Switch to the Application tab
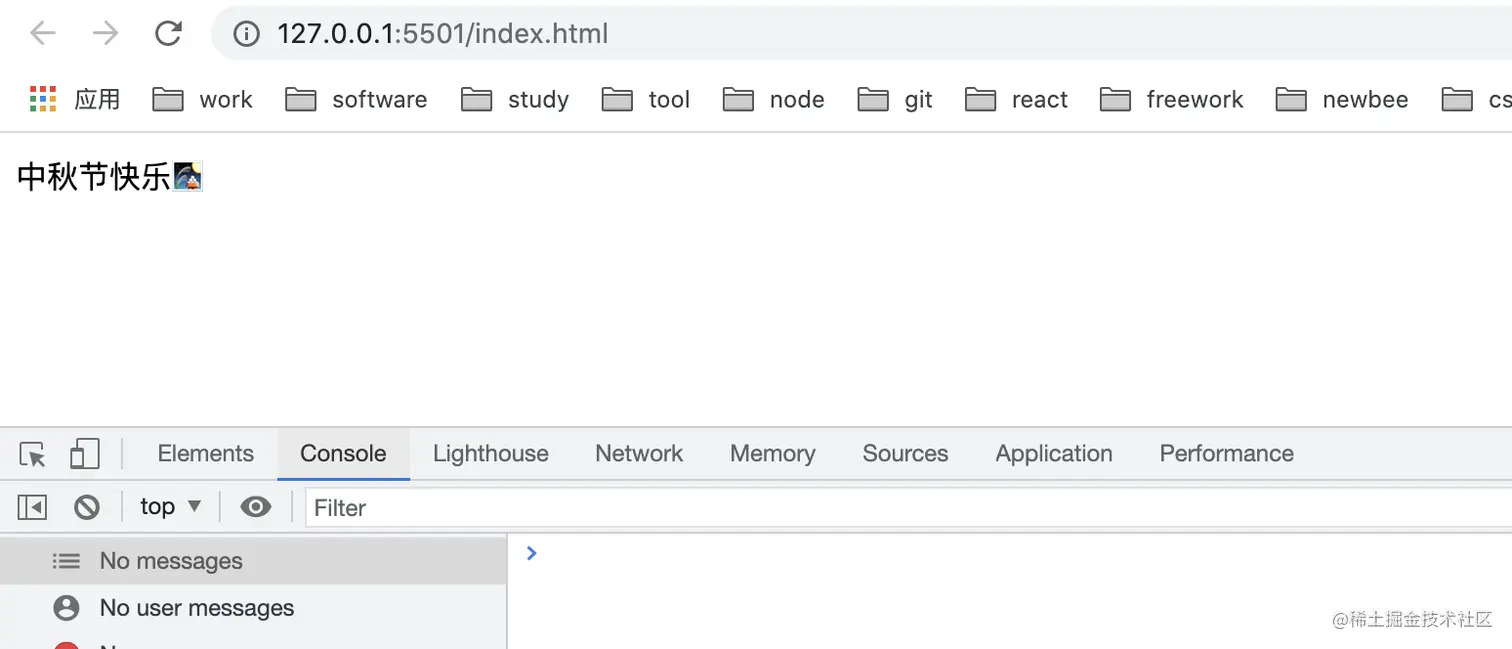The height and width of the screenshot is (649, 1512). [x=1054, y=454]
